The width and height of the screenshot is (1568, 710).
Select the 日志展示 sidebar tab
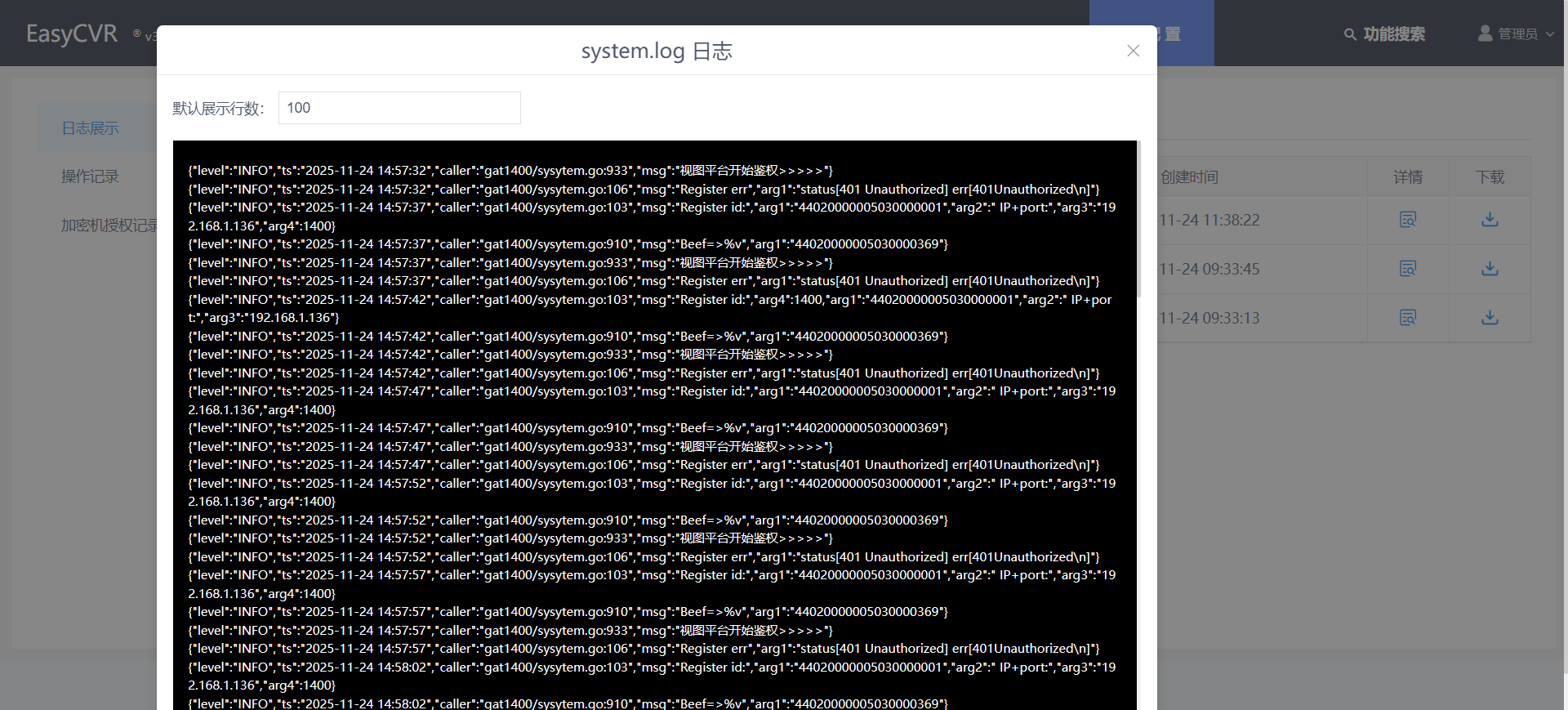pos(91,128)
